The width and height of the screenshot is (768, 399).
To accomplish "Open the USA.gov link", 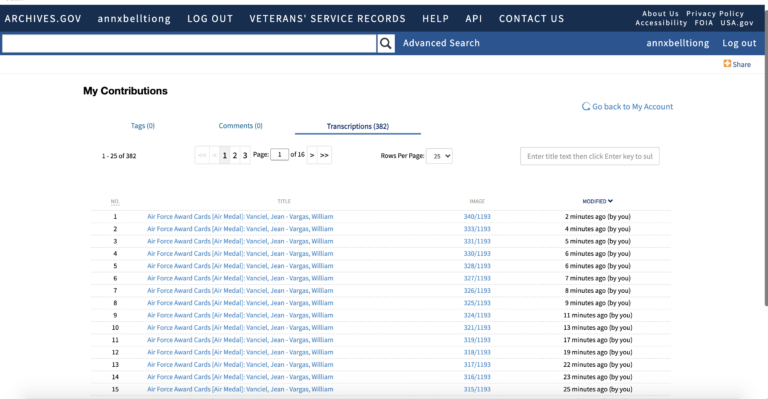I will coord(737,23).
